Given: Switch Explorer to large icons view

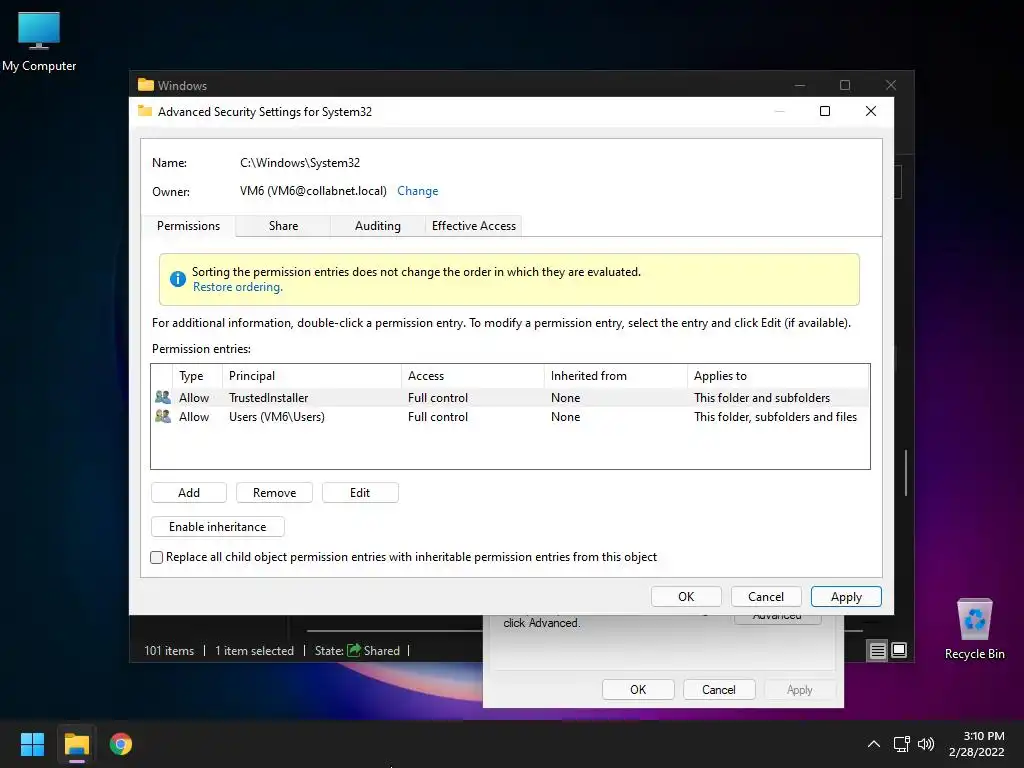Looking at the screenshot, I should point(899,650).
